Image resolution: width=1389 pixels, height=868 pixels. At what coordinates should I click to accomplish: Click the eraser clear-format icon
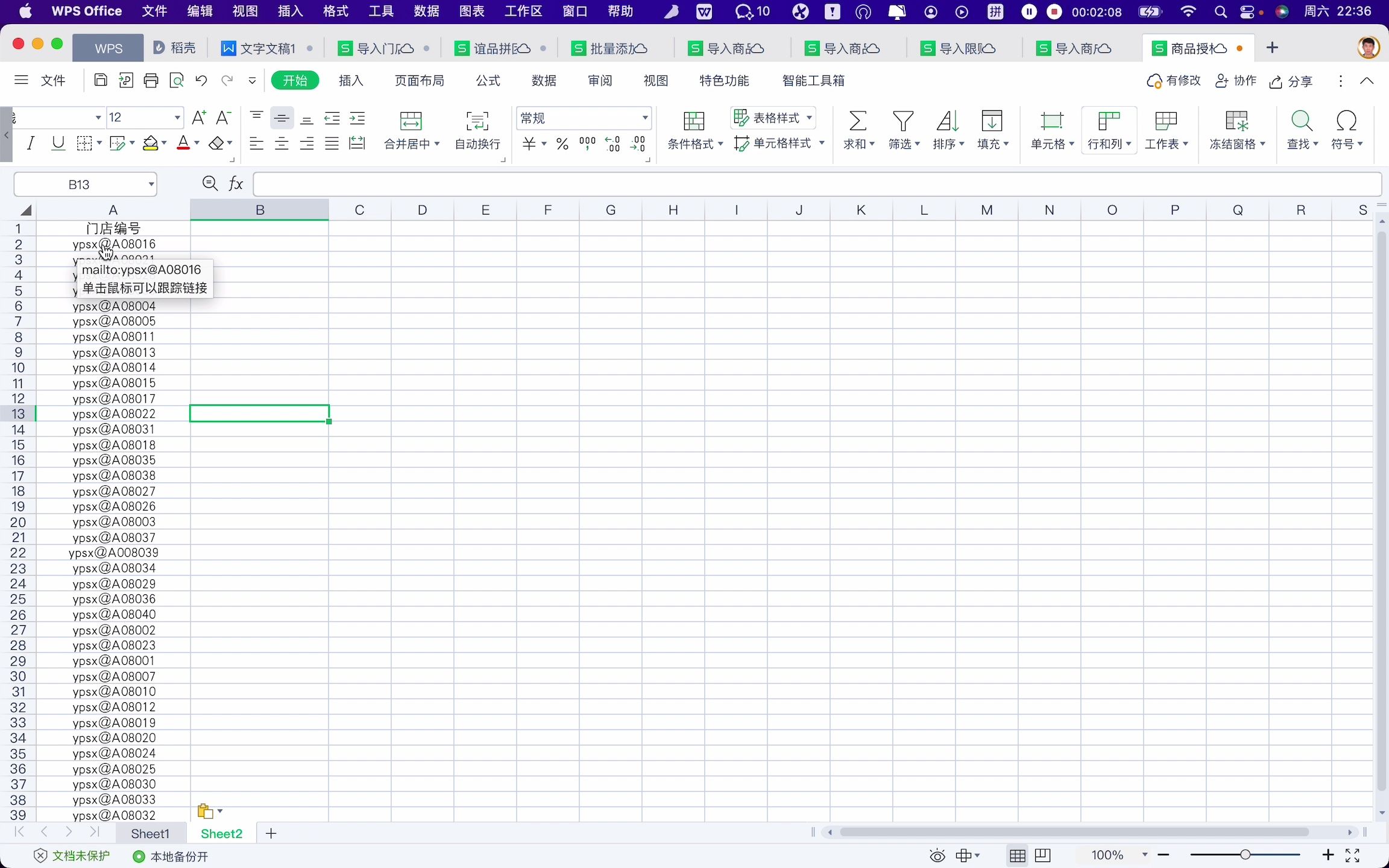[216, 143]
